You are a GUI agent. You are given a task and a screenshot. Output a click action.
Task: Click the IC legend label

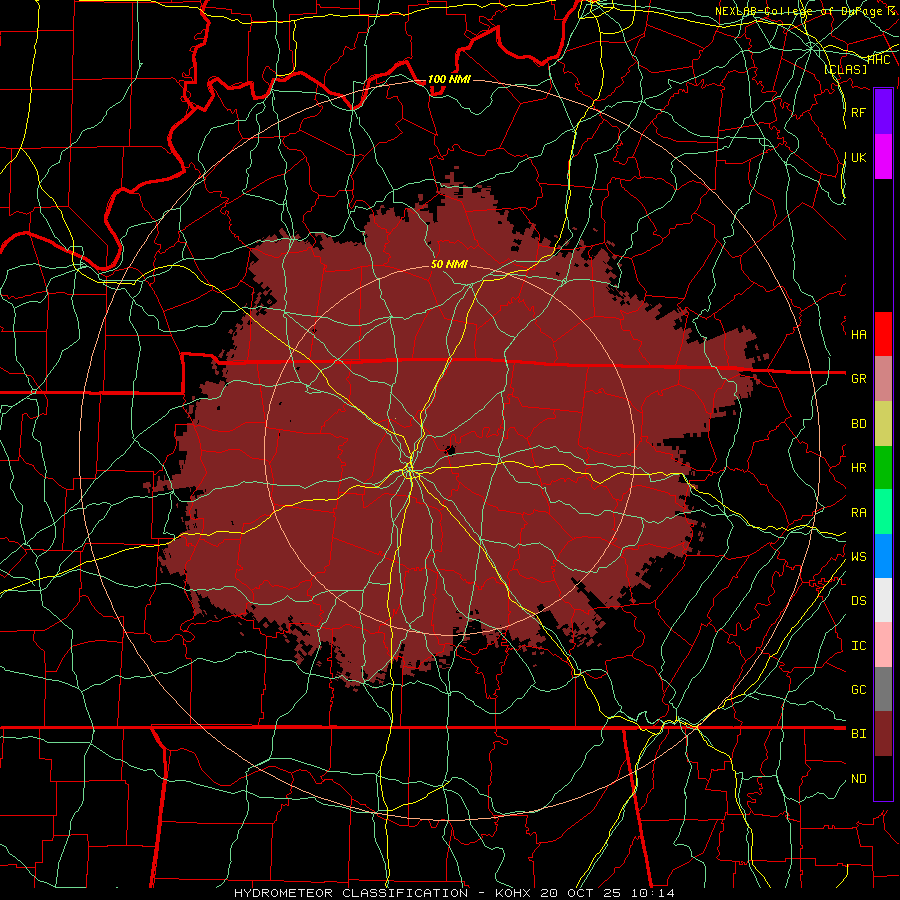(858, 646)
